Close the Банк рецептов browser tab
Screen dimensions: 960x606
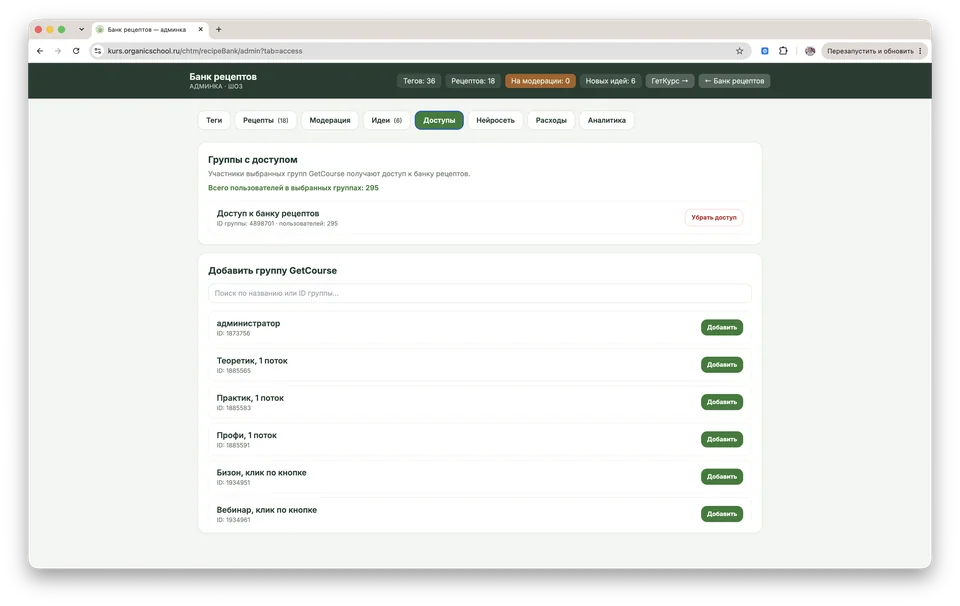[200, 29]
